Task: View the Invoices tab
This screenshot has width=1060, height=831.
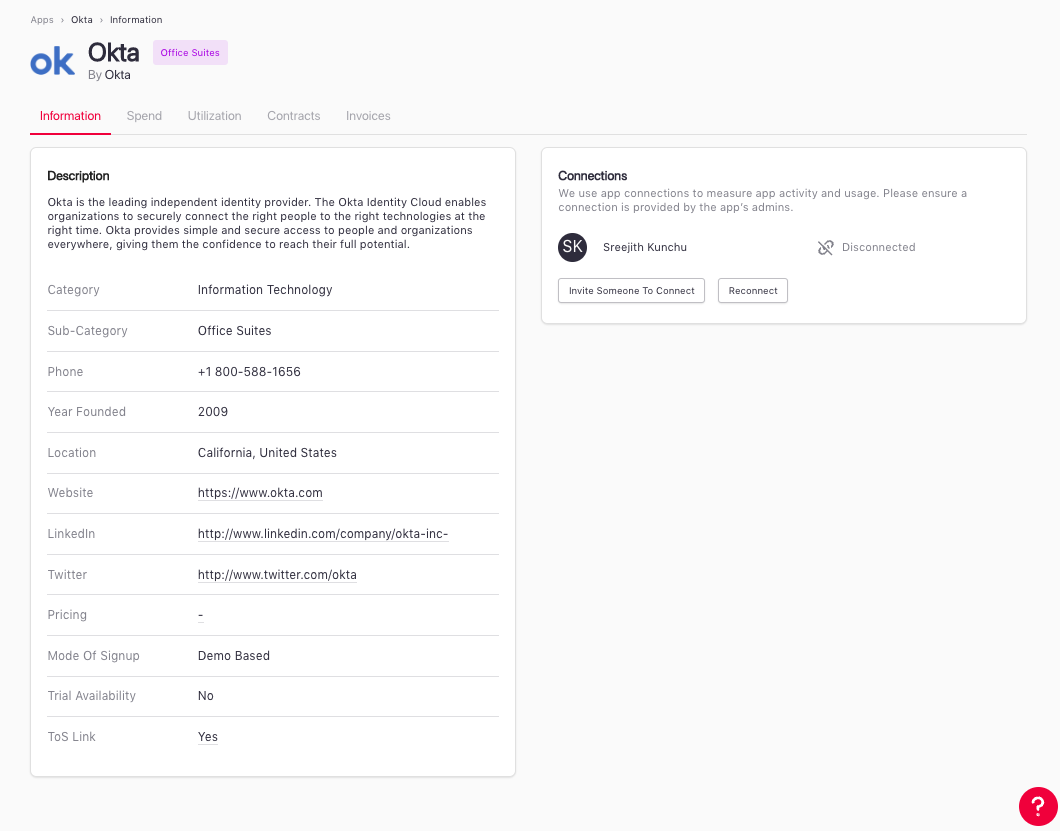Action: 368,116
